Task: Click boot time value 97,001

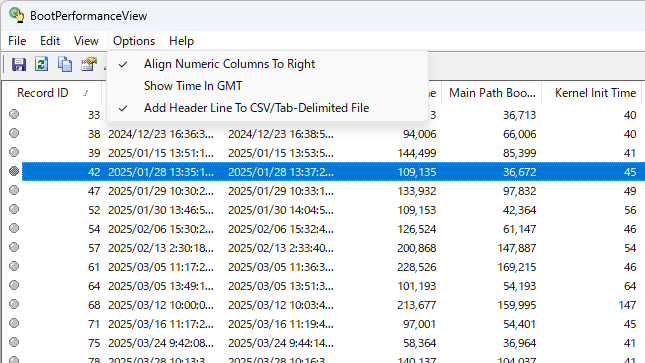Action: point(419,324)
